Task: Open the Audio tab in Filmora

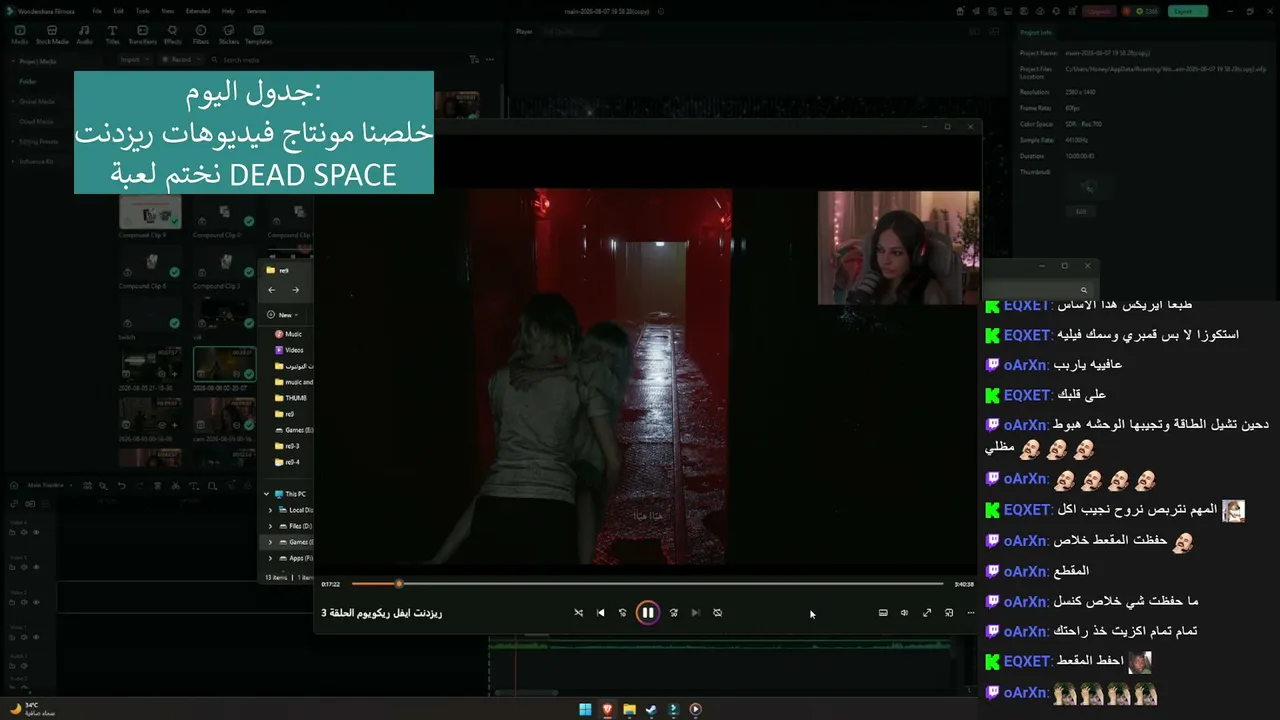Action: tap(84, 35)
